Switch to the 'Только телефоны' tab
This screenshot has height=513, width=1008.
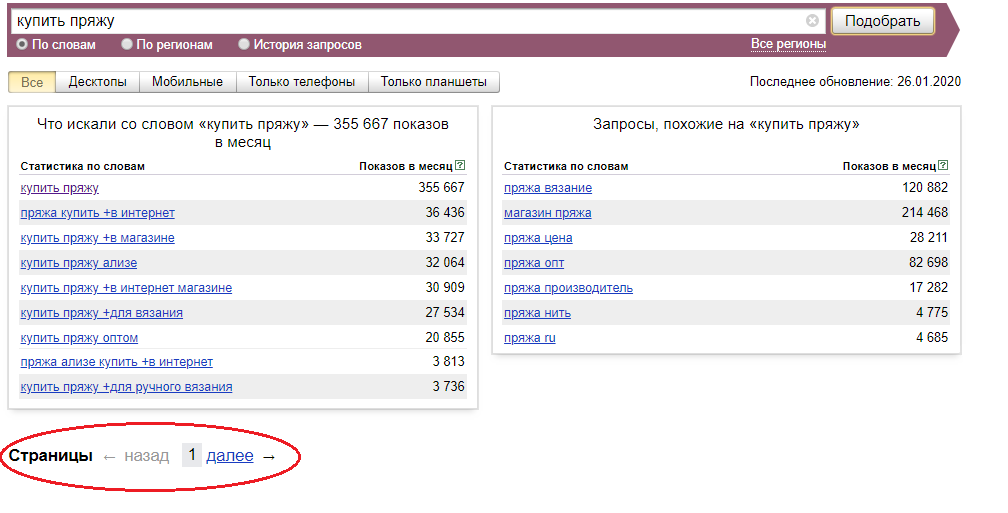[x=302, y=82]
